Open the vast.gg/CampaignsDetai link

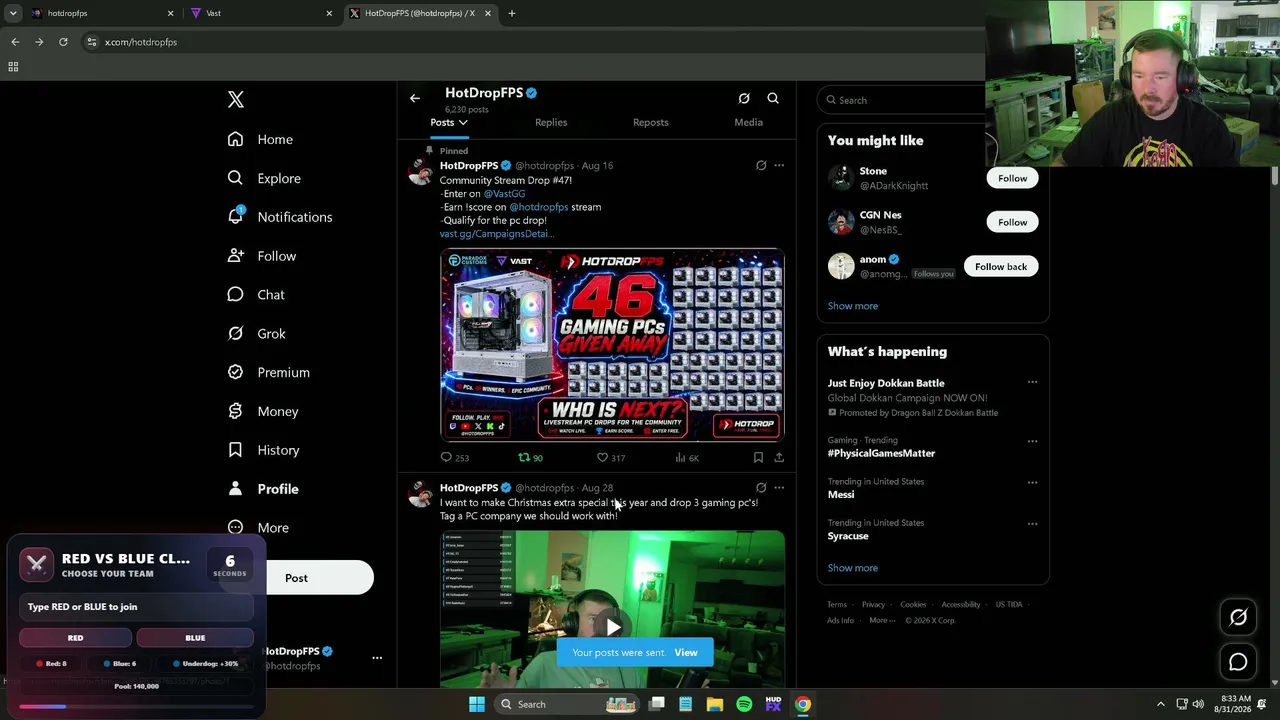tap(497, 234)
